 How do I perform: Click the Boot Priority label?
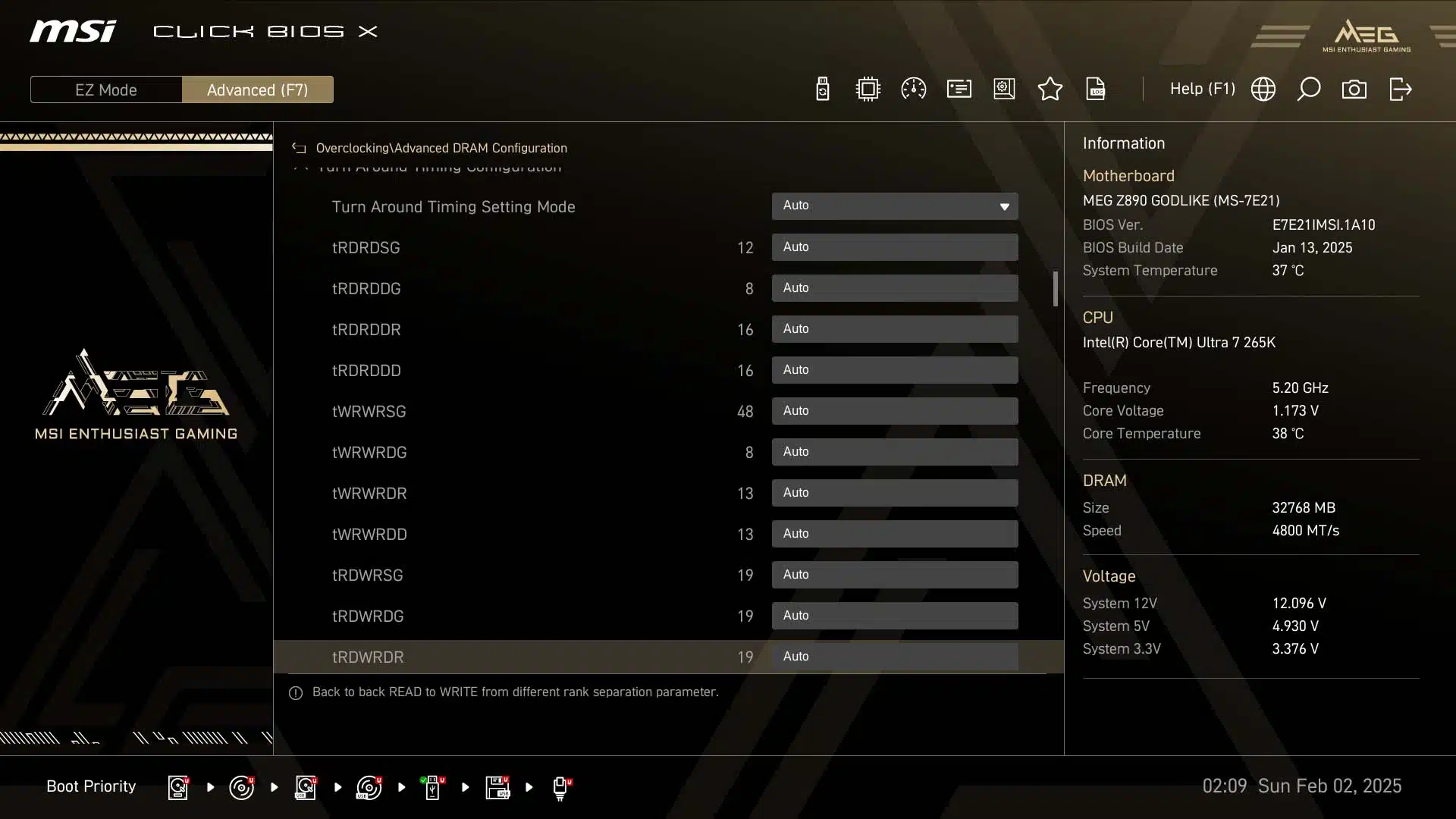pos(91,786)
